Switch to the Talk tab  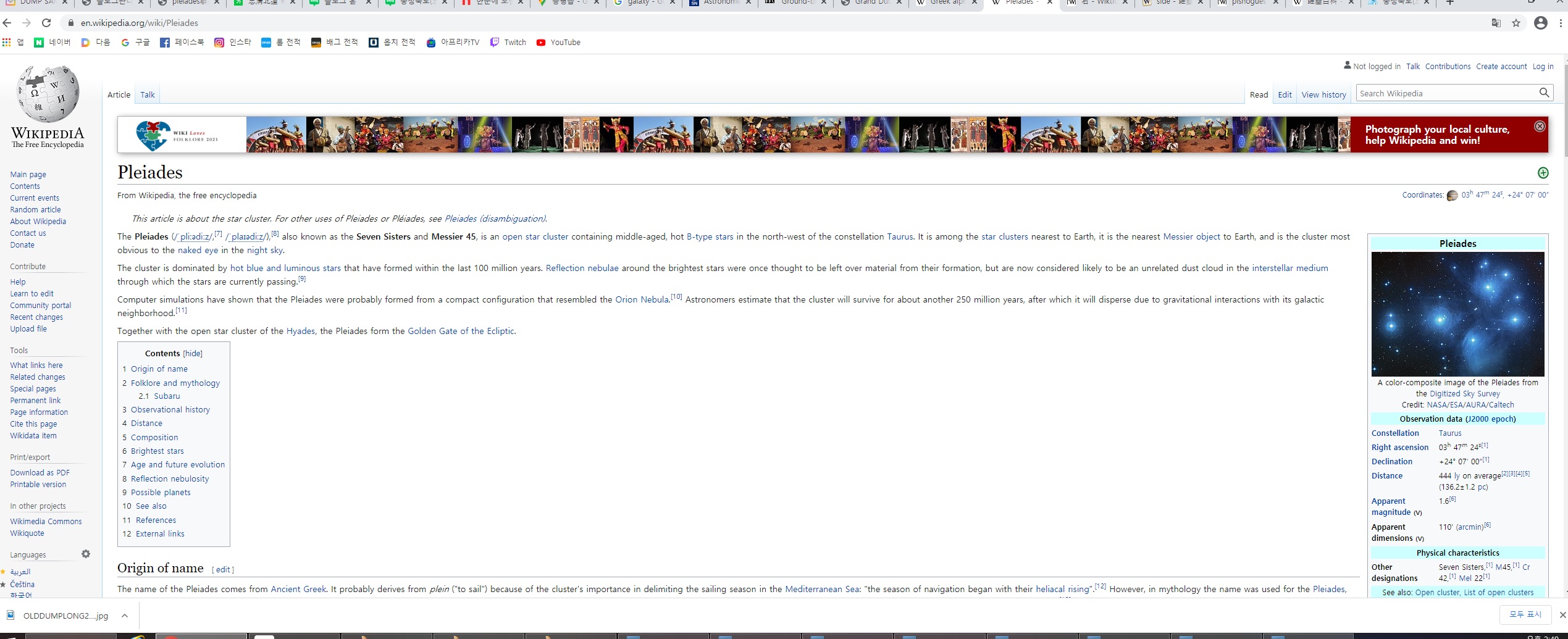147,94
